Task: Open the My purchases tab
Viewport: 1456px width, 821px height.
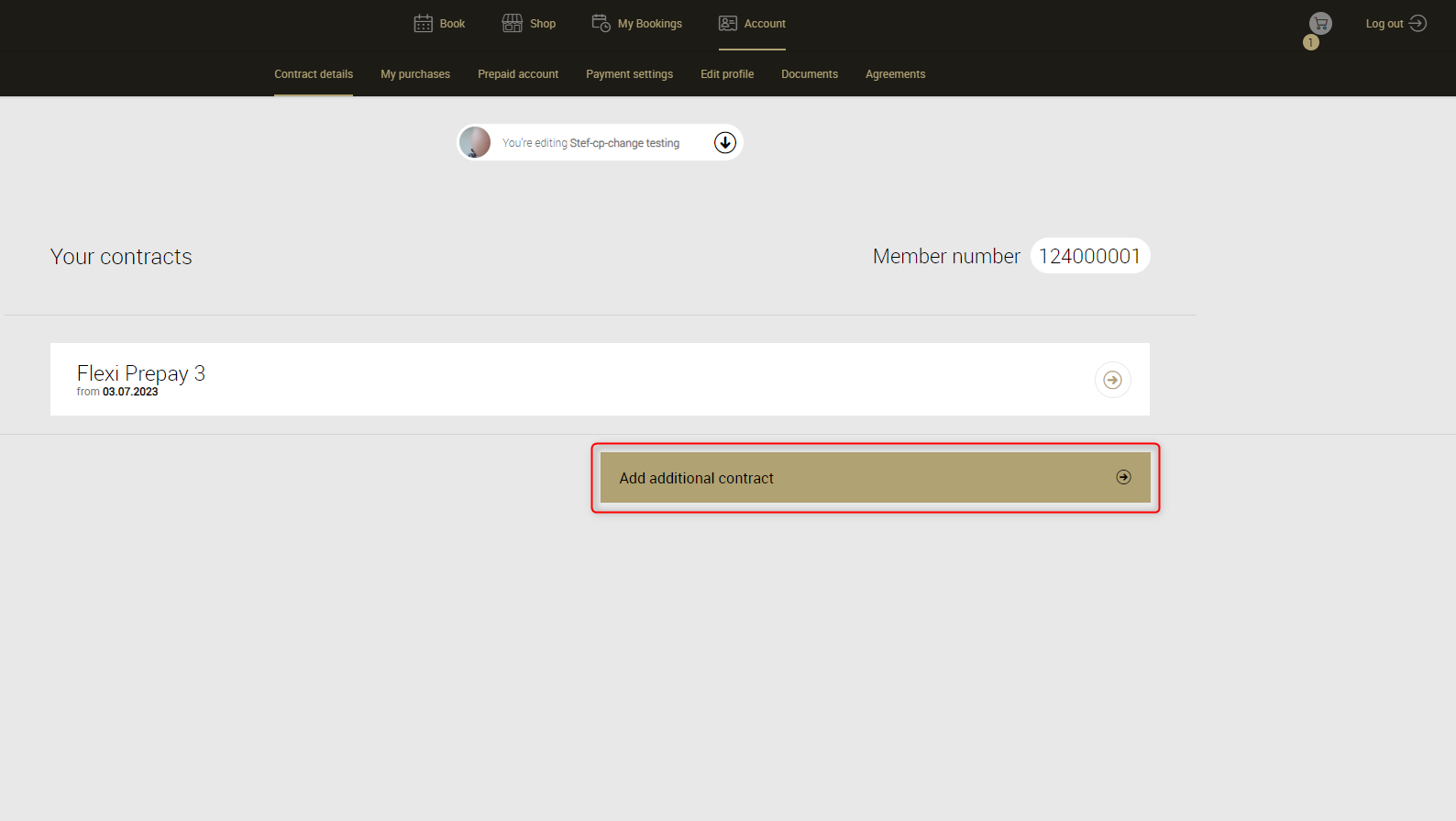Action: coord(415,74)
